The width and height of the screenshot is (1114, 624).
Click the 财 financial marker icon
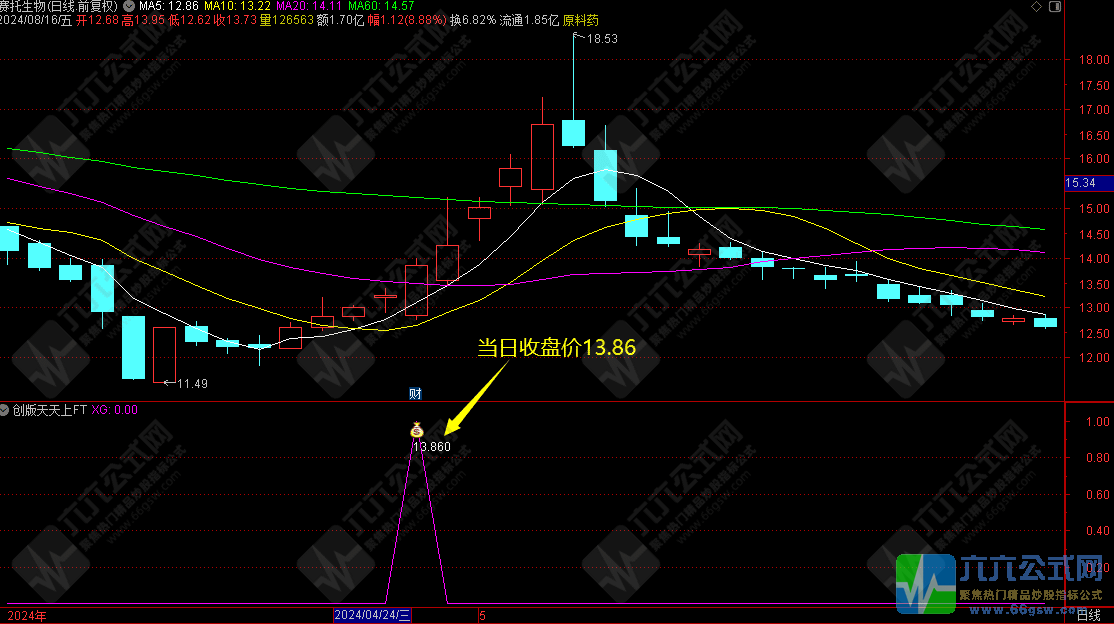click(x=417, y=394)
